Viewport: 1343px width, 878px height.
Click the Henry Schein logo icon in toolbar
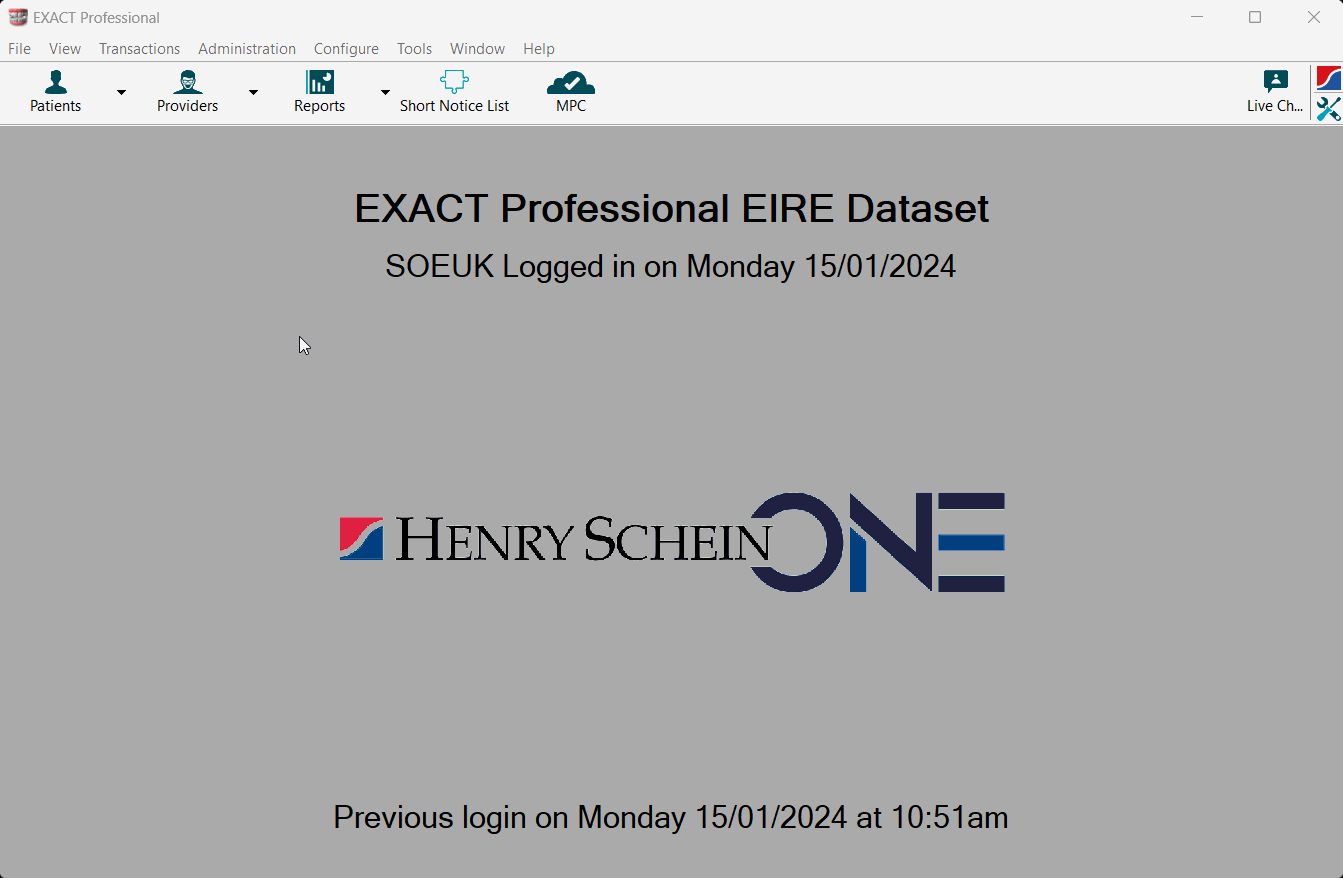point(1329,79)
